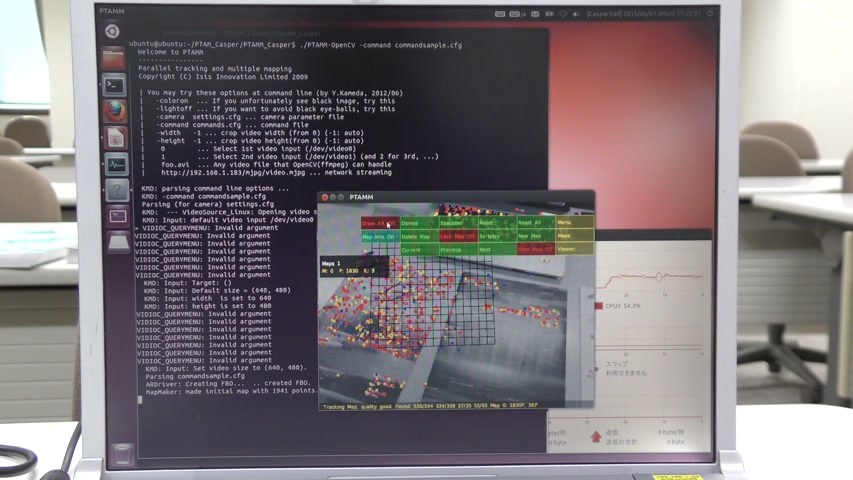Open LibreOffice Impress from the launcher

[115, 138]
